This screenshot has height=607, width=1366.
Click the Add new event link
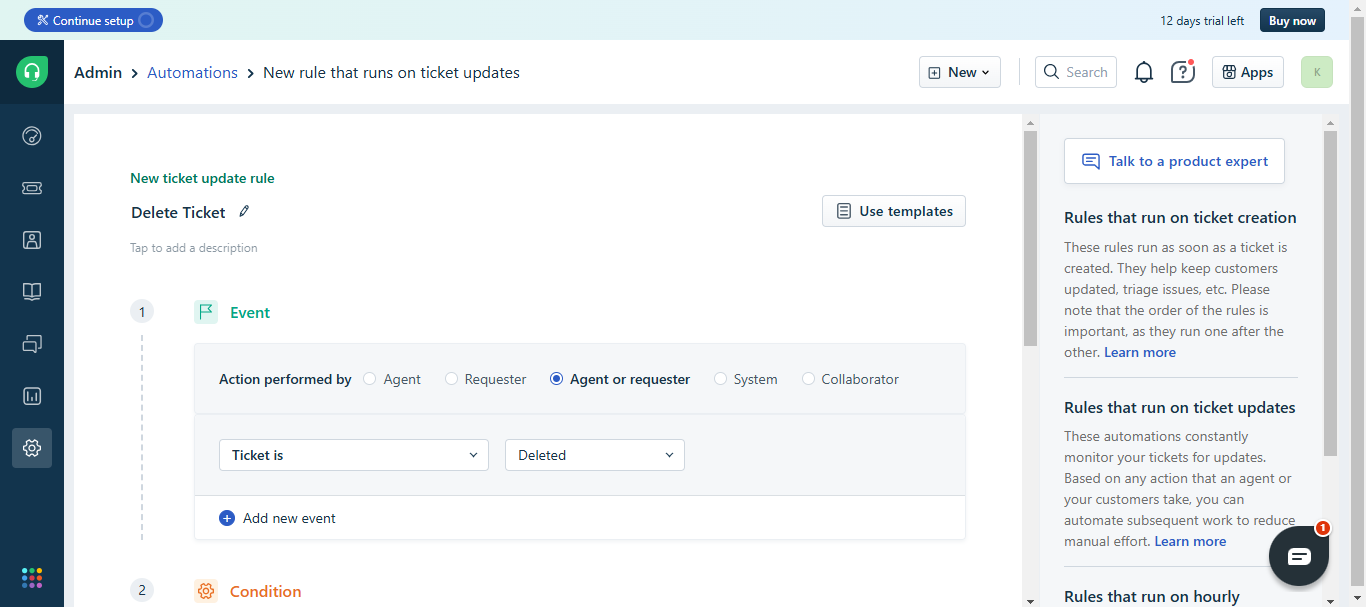[x=289, y=518]
